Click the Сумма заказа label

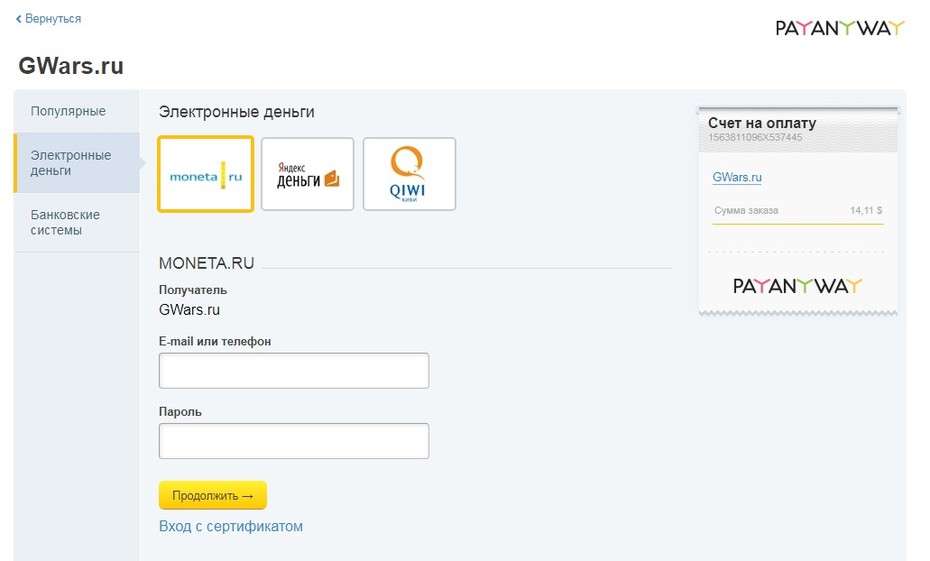[x=746, y=211]
